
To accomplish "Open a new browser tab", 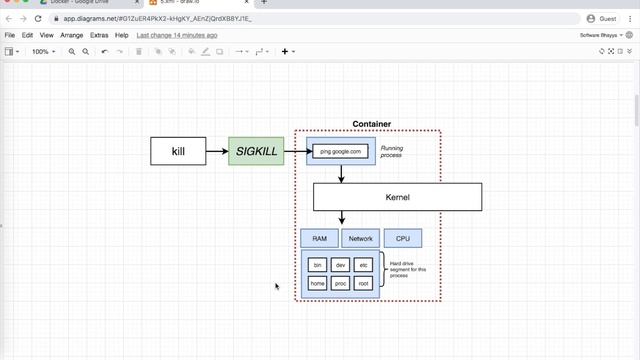I will tap(264, 2).
